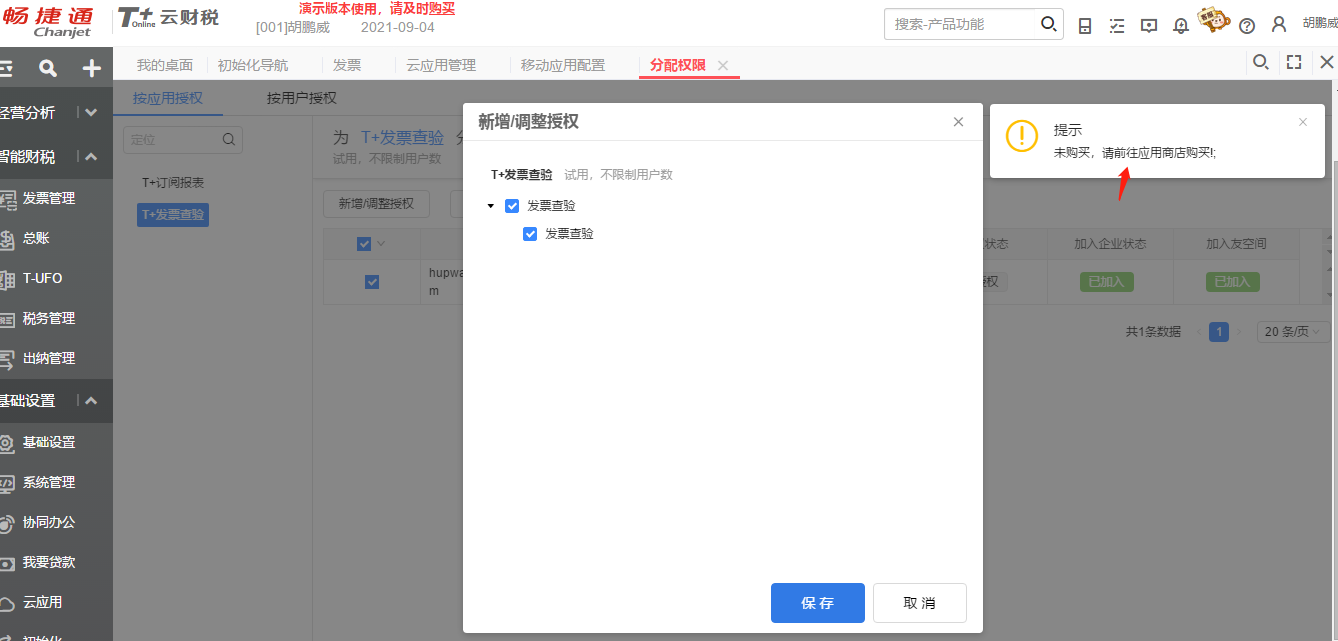Viewport: 1338px width, 641px height.
Task: Open the task checklist icon
Action: [1117, 26]
